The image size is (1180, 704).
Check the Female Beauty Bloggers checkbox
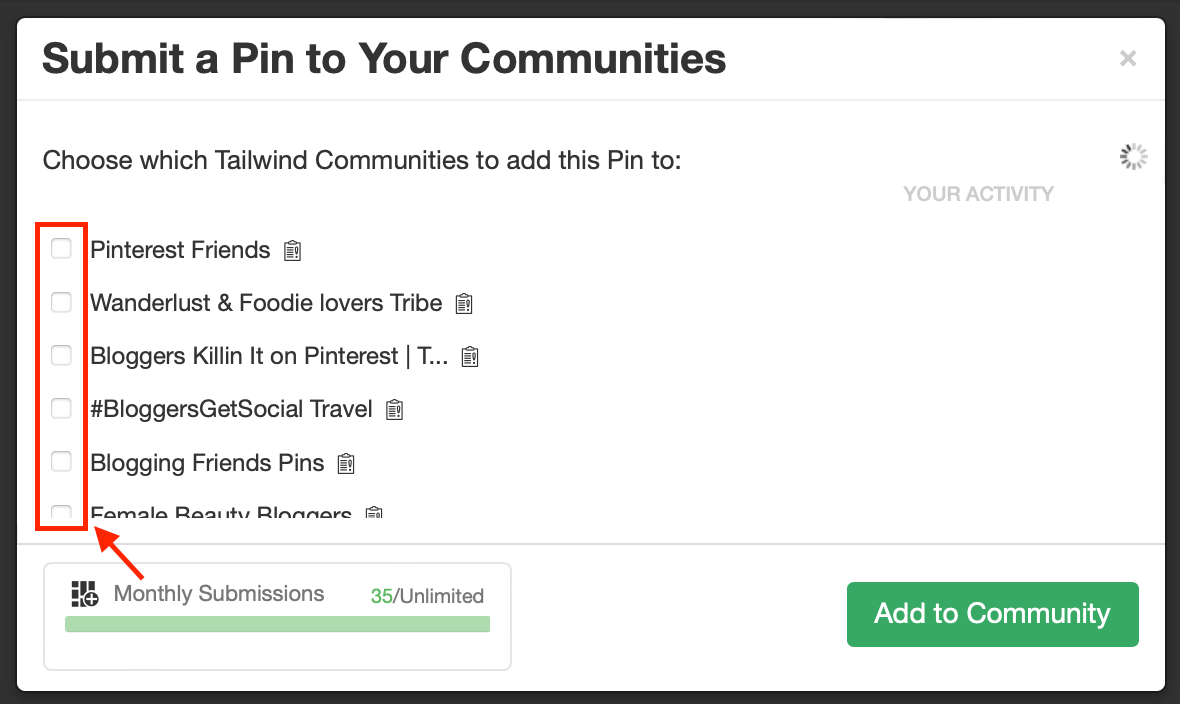click(x=62, y=514)
